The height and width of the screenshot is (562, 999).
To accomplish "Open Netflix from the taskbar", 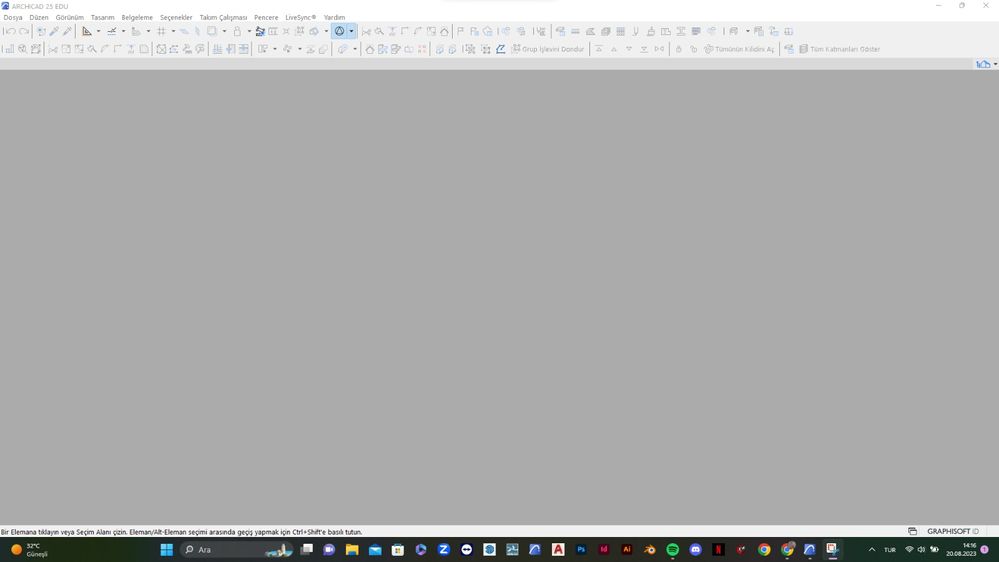I will tap(718, 549).
